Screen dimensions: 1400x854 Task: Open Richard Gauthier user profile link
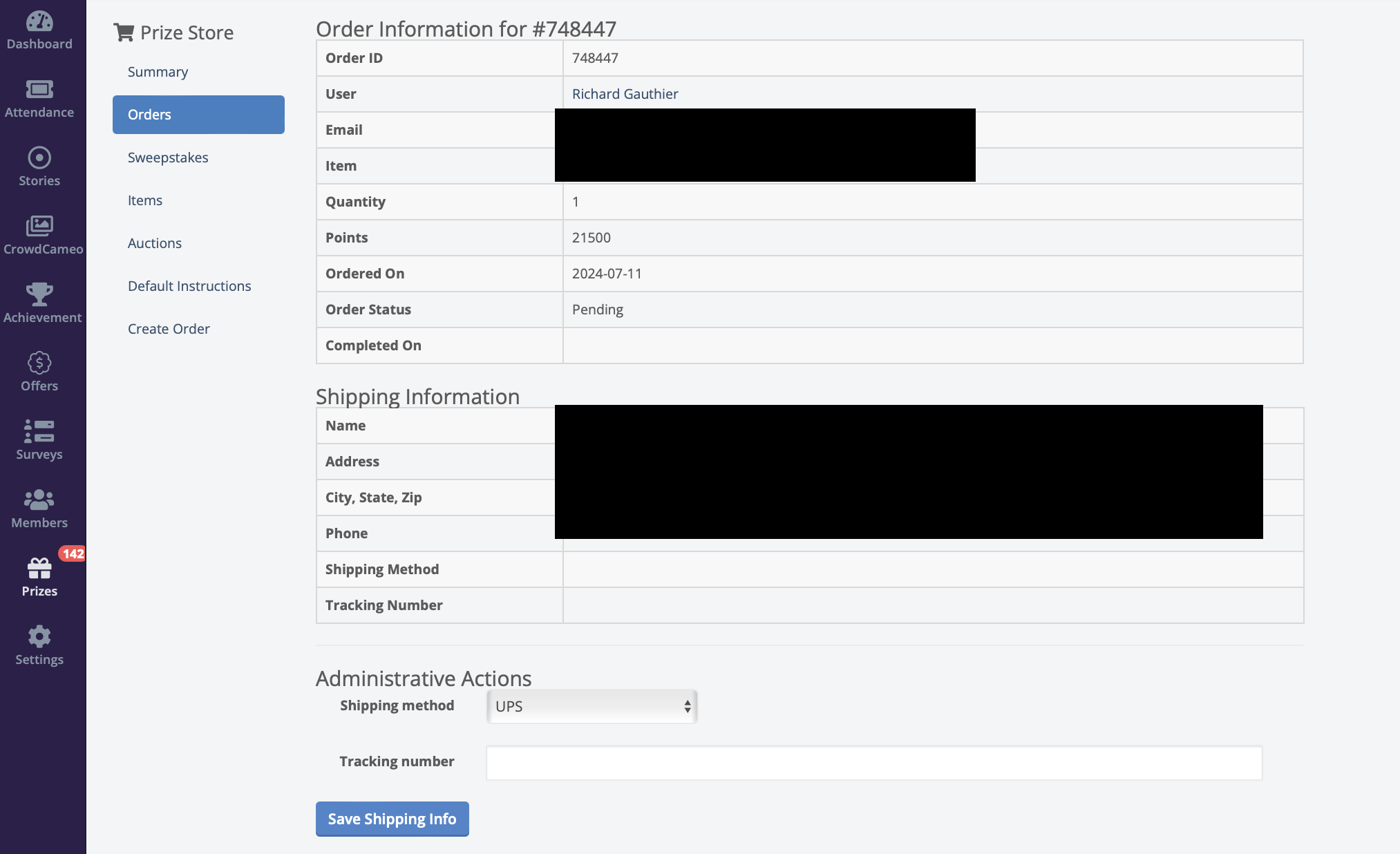coord(625,94)
